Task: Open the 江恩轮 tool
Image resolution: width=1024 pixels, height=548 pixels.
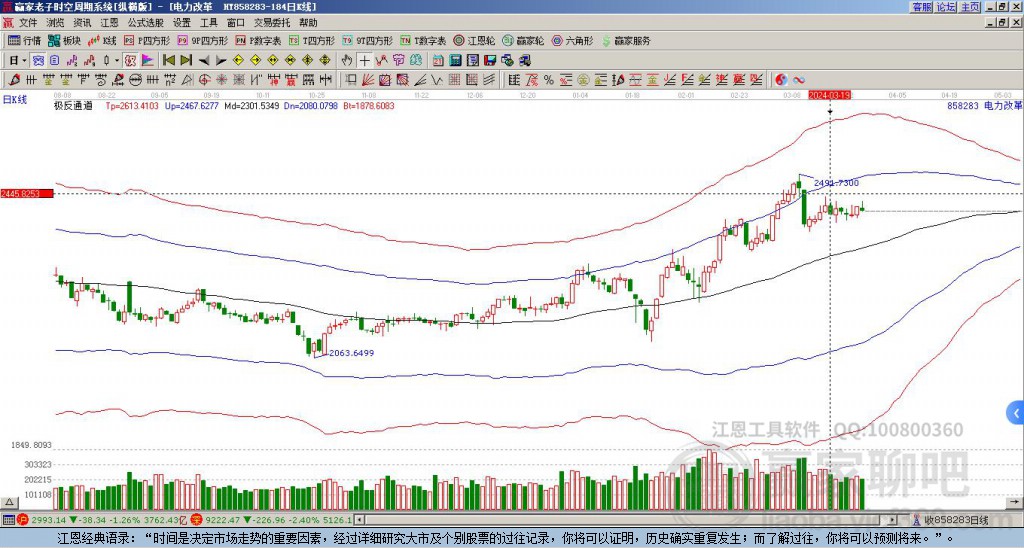Action: coord(474,40)
